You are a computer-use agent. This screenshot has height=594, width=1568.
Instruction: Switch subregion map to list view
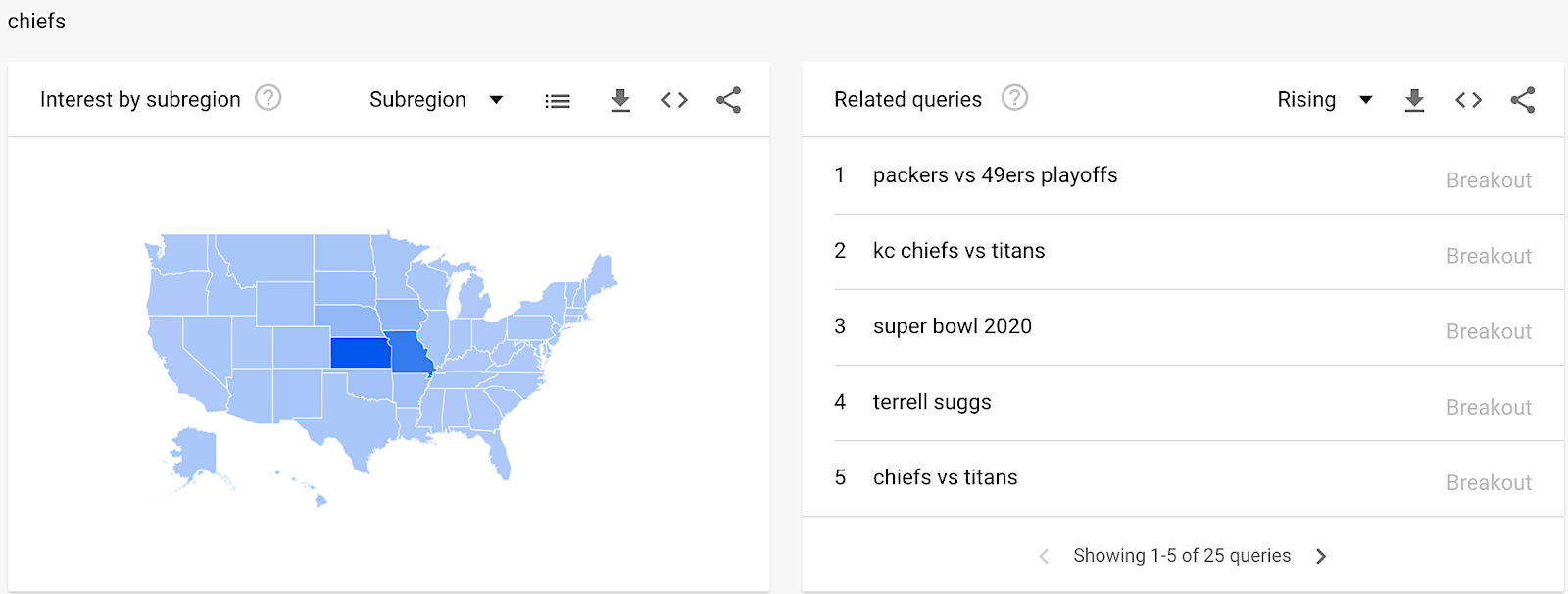557,99
